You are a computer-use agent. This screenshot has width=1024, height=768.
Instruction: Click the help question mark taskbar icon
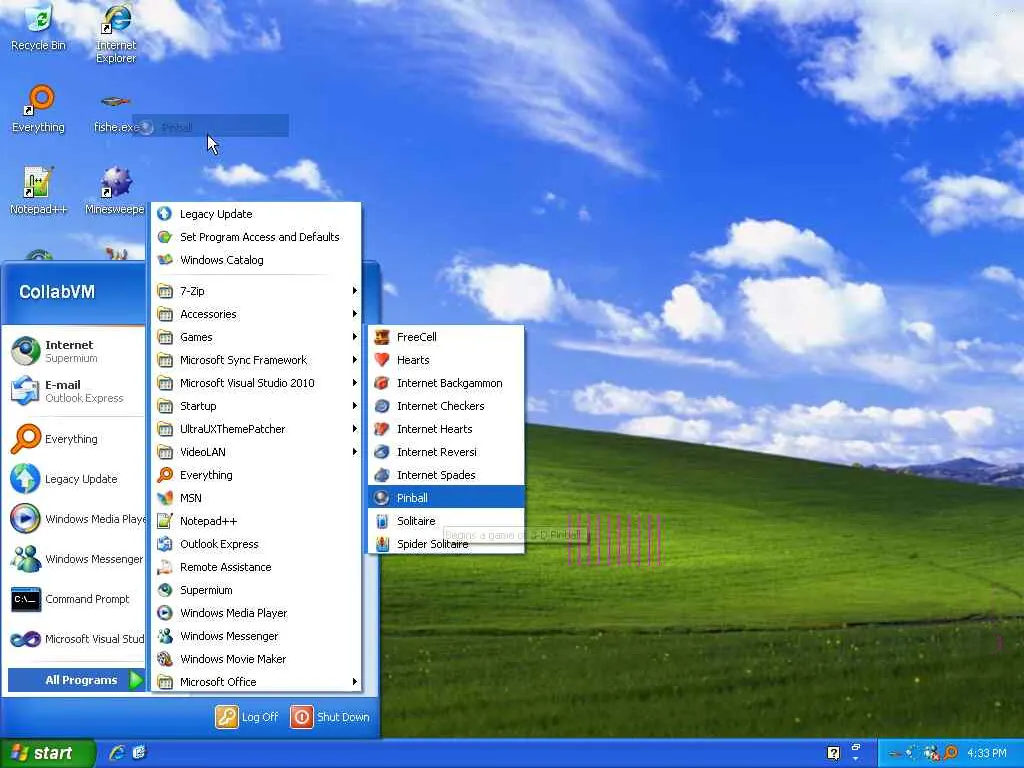tap(833, 753)
